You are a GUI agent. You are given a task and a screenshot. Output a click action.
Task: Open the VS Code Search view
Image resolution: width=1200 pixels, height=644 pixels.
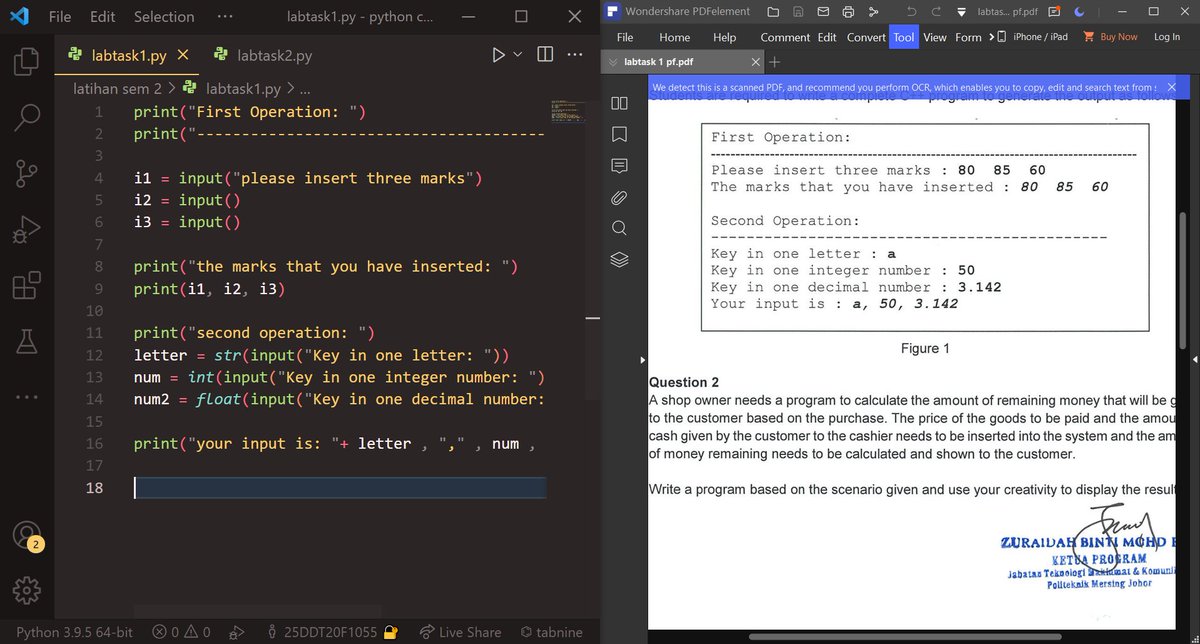(26, 118)
